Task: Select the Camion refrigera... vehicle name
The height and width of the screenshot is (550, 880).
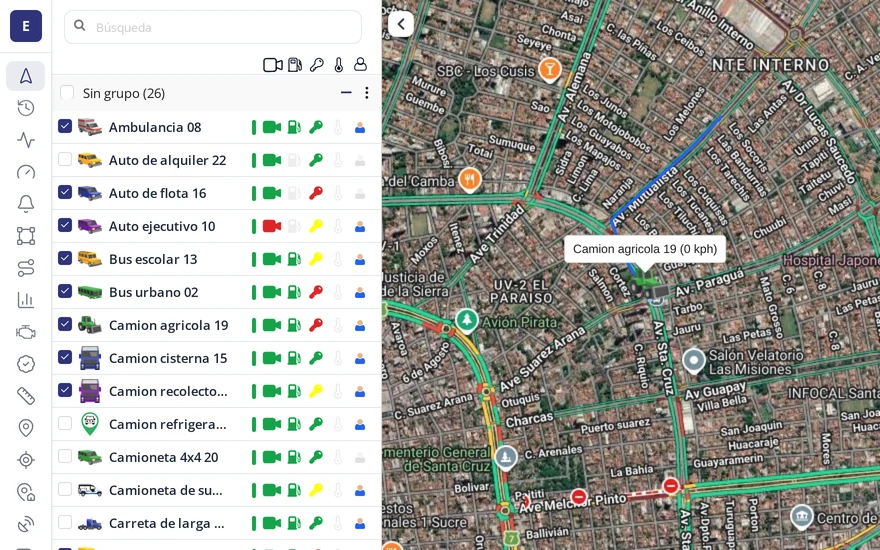Action: 167,424
